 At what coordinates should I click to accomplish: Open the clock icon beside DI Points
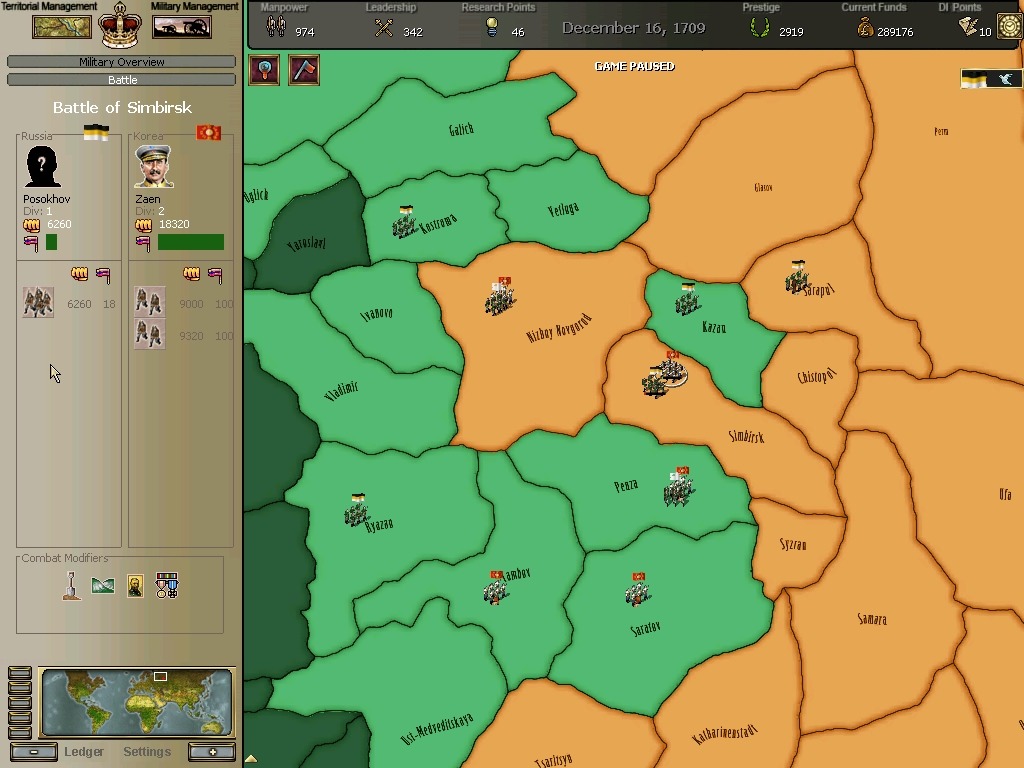(1010, 27)
